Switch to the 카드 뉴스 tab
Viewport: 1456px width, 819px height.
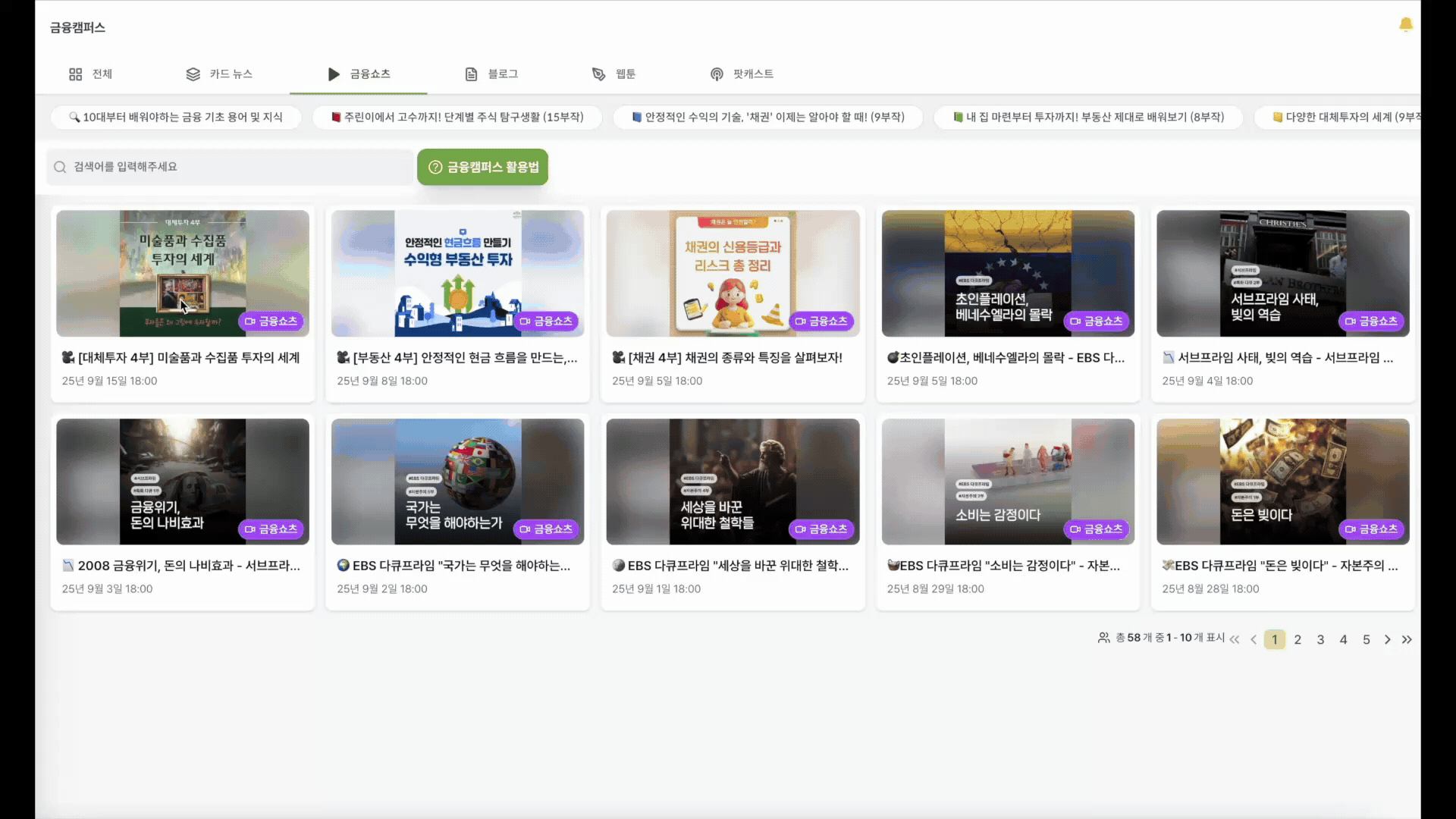(x=219, y=74)
